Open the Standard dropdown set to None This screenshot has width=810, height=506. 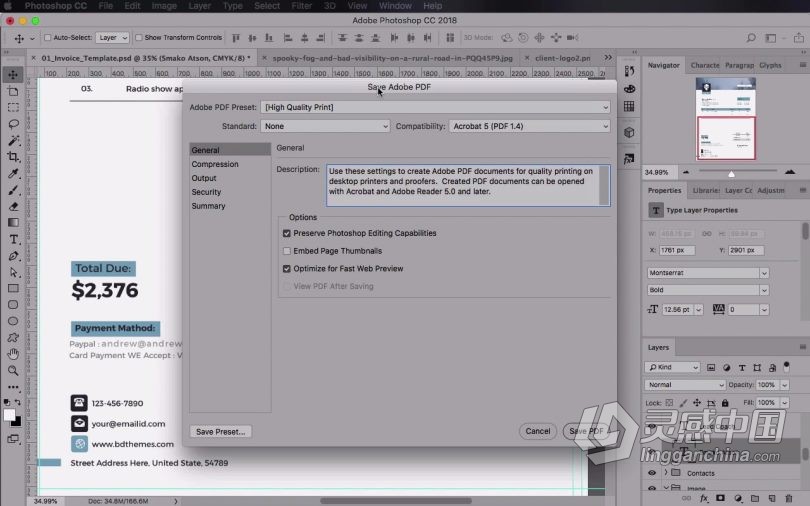tap(325, 126)
